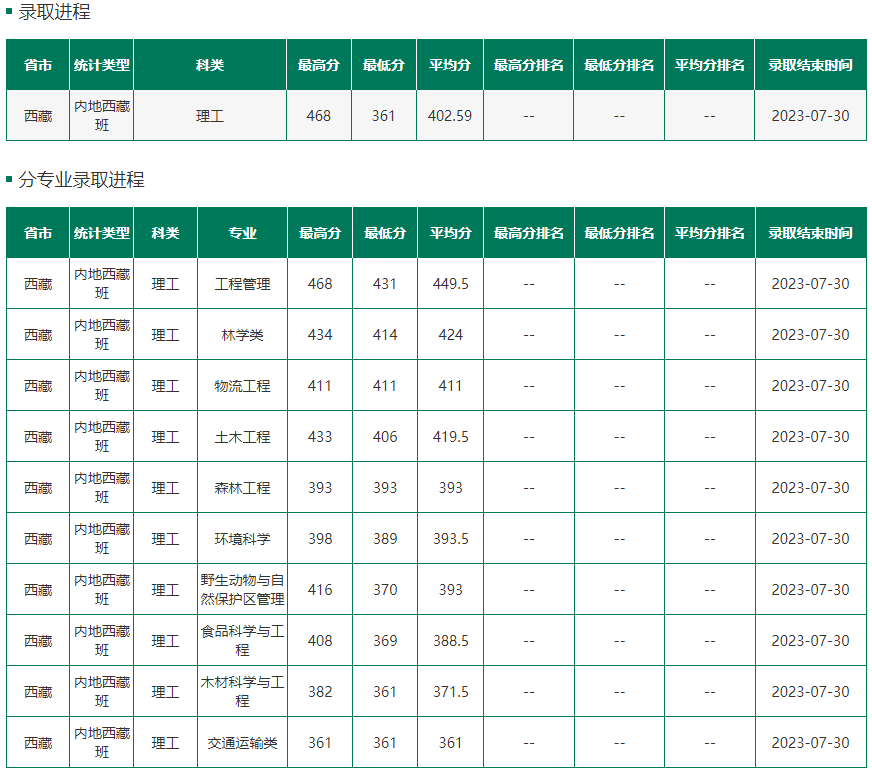This screenshot has height=778, width=872.
Task: Click the average score 388.5 for 食品科学与工程
Action: click(x=451, y=641)
